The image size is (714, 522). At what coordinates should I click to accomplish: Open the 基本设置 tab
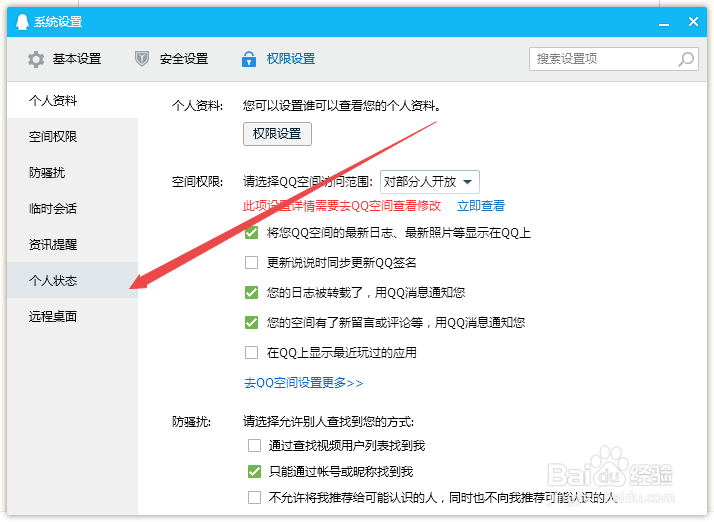coord(64,59)
